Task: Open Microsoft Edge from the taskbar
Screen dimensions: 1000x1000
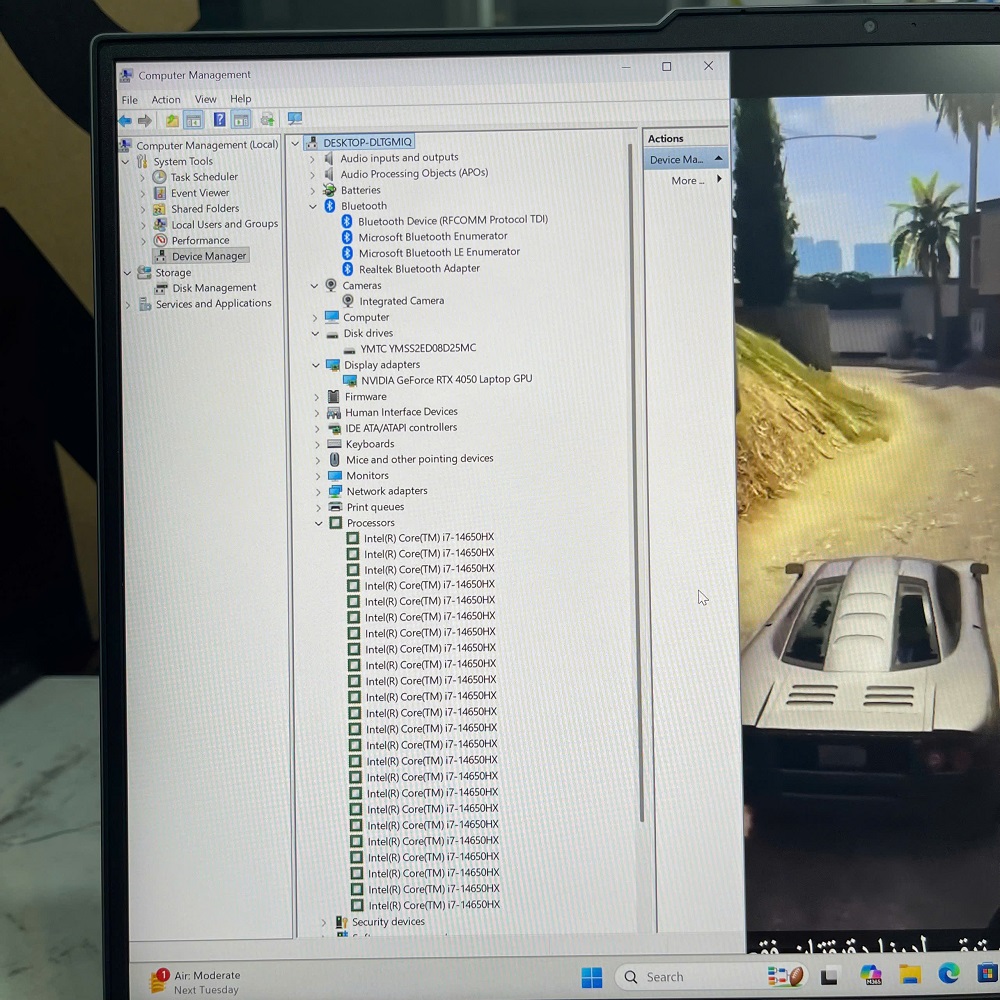Action: pos(948,973)
